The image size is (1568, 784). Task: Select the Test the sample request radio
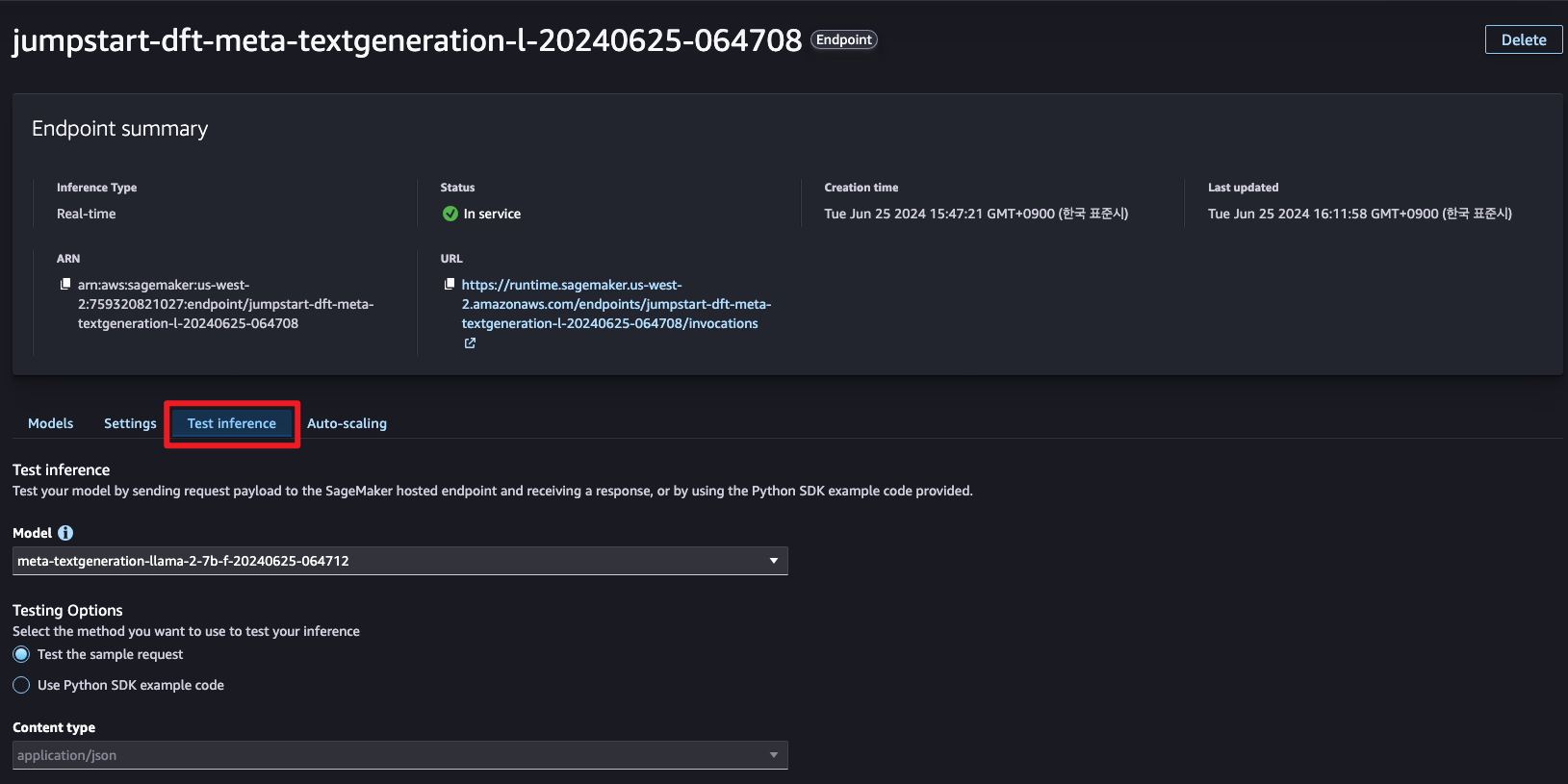(21, 654)
